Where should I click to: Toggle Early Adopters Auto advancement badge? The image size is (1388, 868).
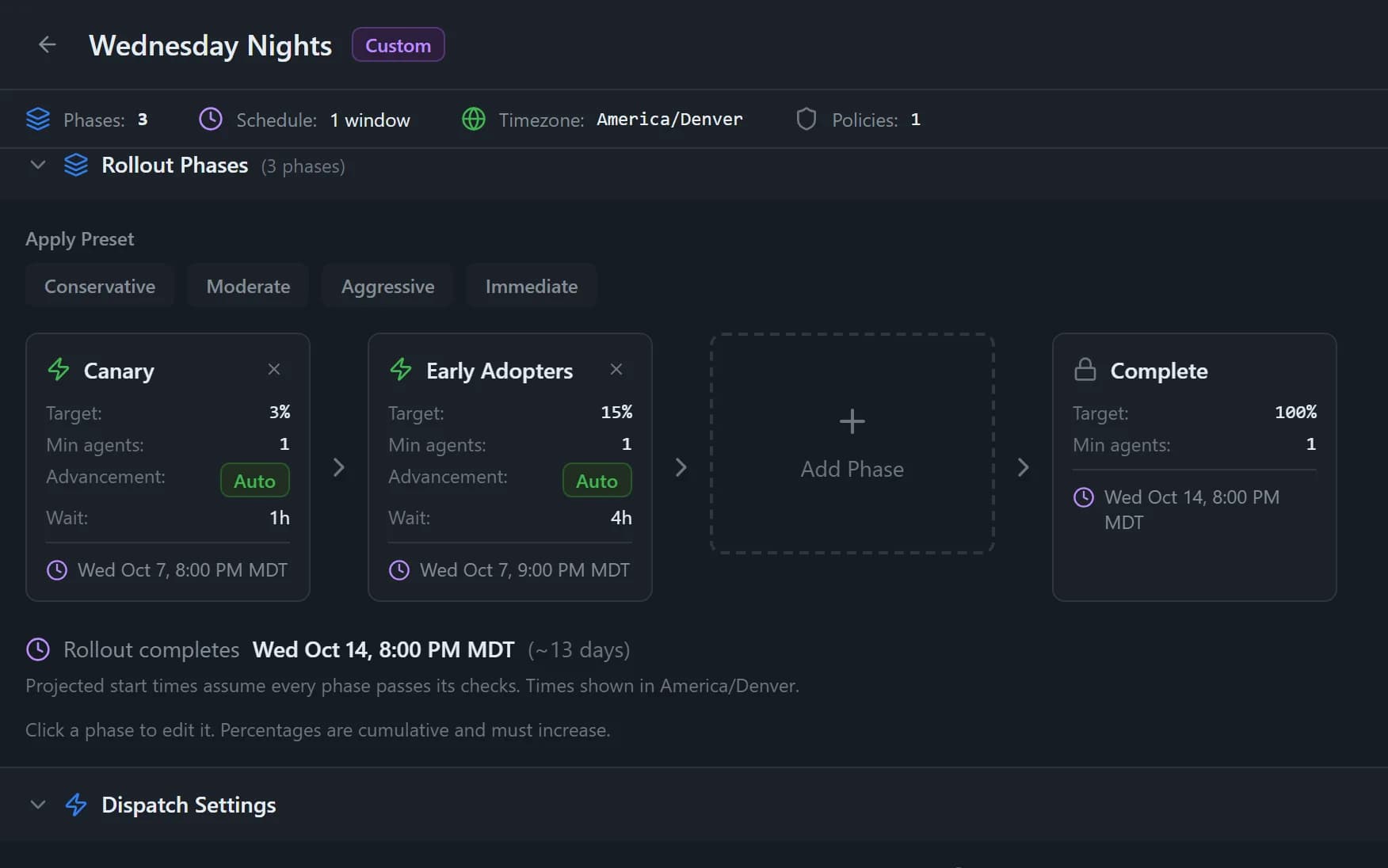(x=597, y=481)
